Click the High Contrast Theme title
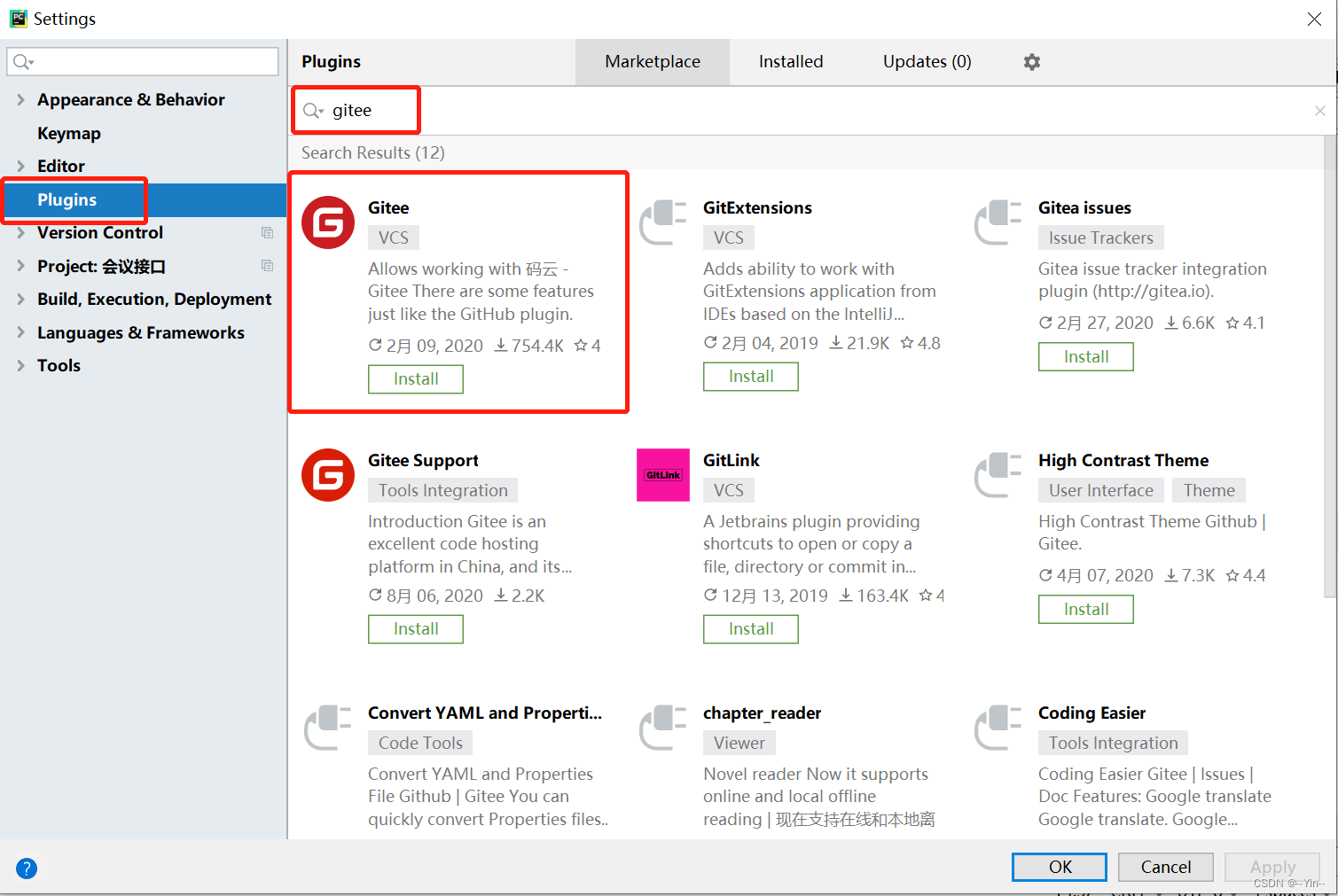The width and height of the screenshot is (1338, 896). coord(1123,460)
